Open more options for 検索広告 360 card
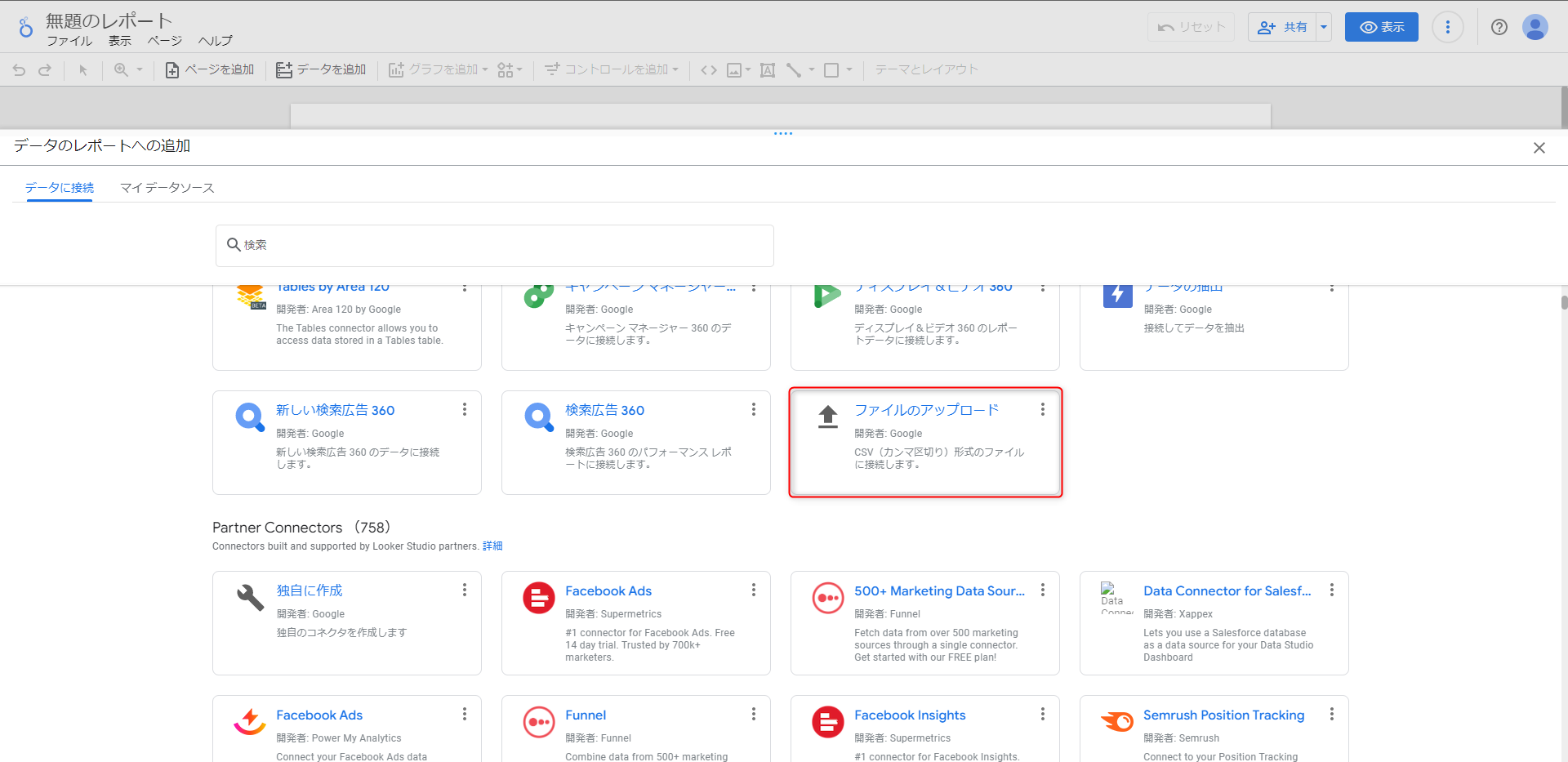The width and height of the screenshot is (1568, 762). 754,409
